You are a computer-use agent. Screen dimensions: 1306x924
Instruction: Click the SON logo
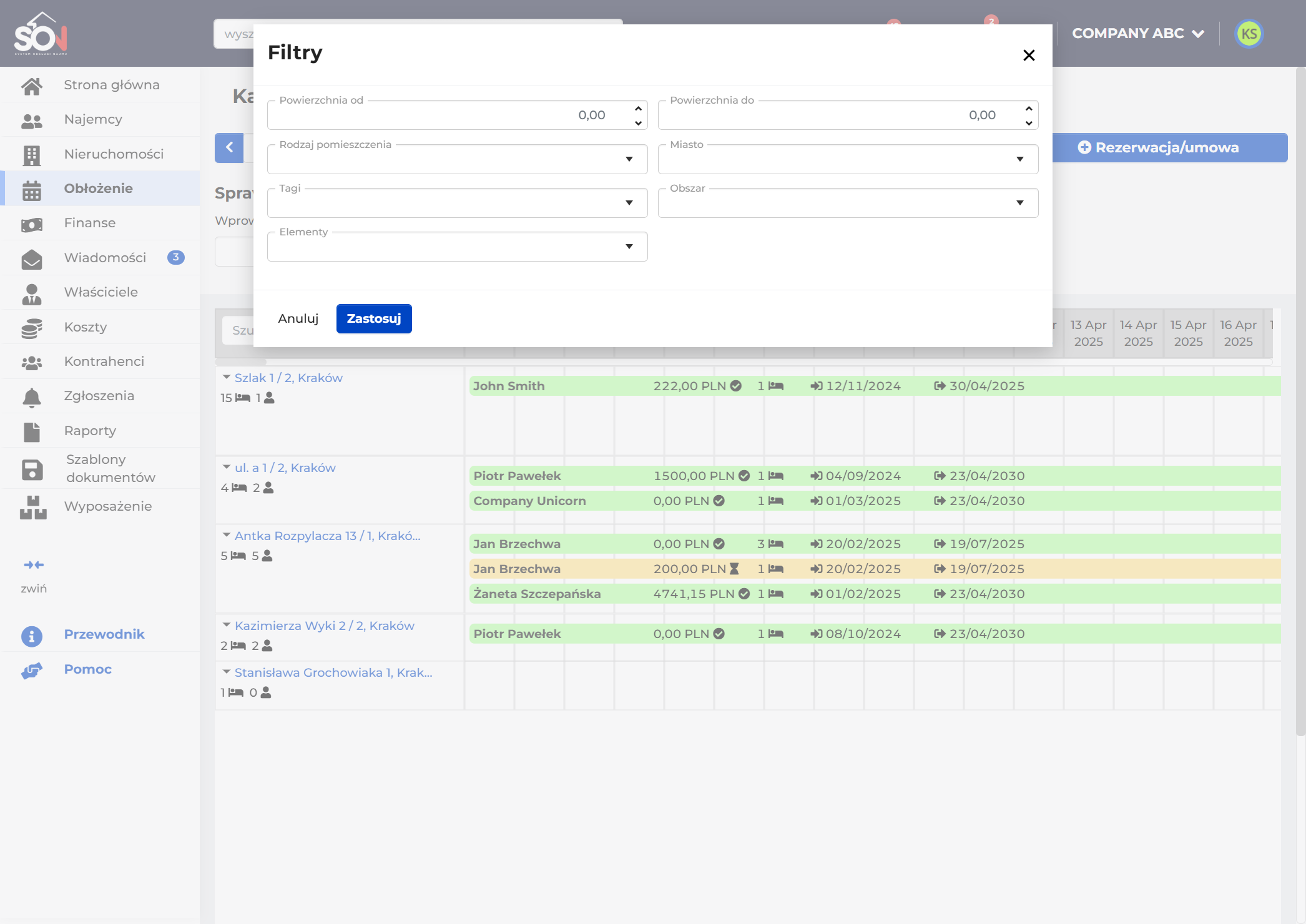tap(41, 34)
